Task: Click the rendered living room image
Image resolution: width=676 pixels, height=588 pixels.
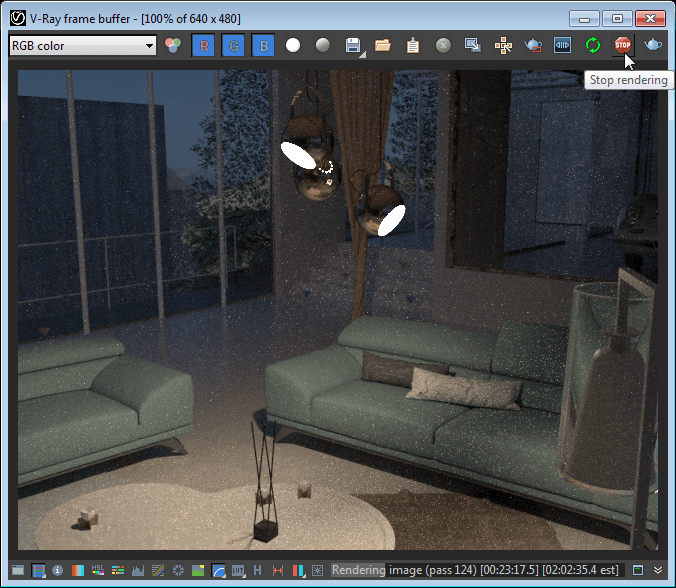Action: (x=338, y=310)
